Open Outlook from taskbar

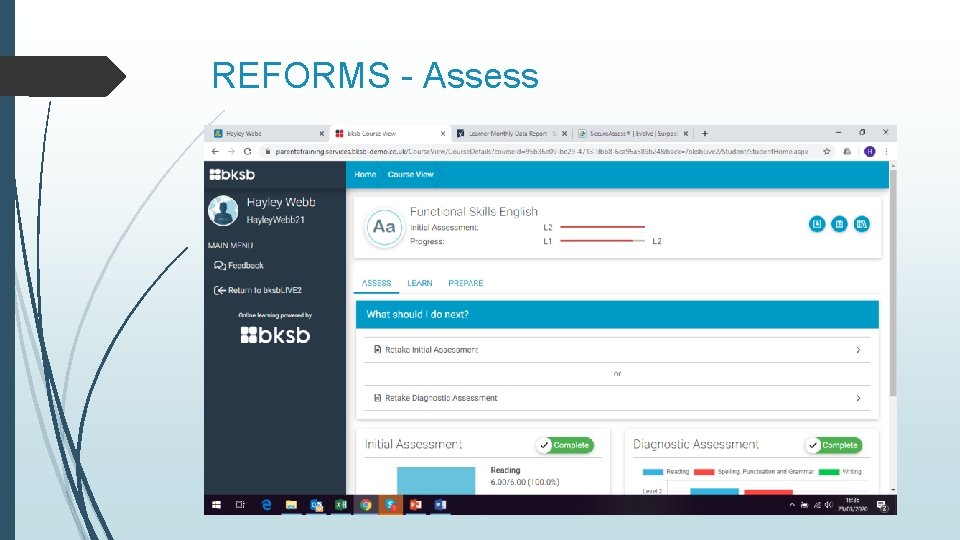coord(316,505)
